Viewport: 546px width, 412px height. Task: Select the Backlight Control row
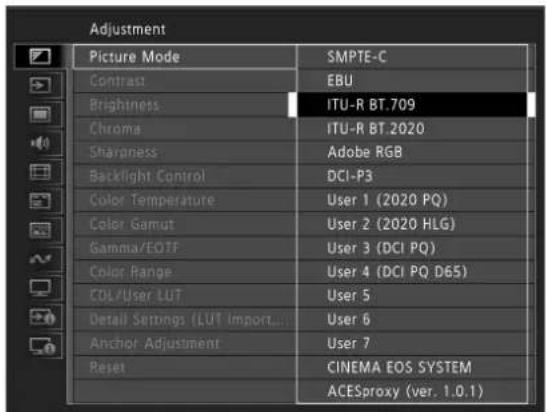tap(185, 176)
